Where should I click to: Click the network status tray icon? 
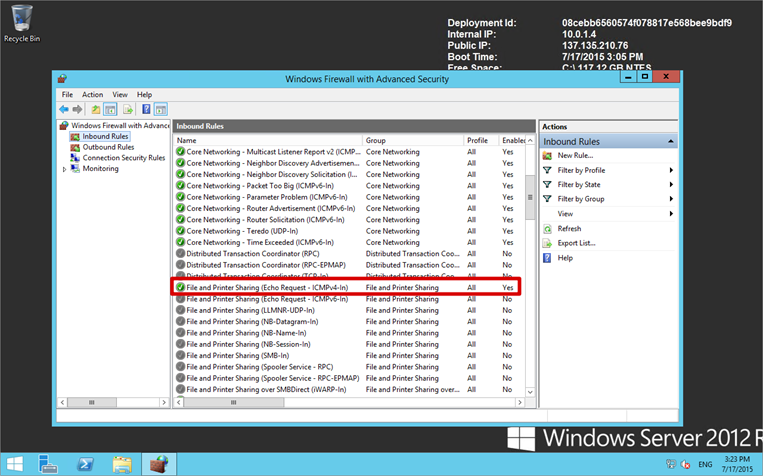(671, 464)
